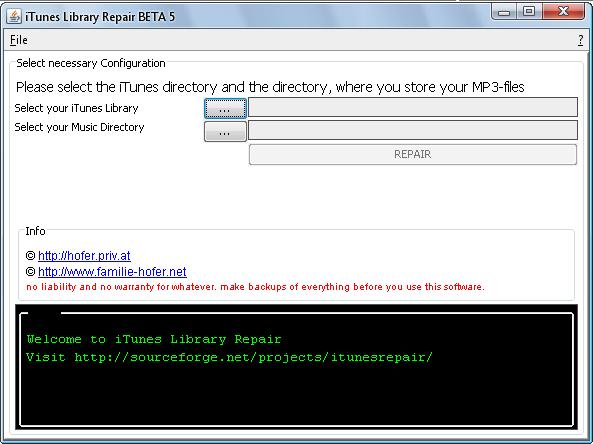This screenshot has width=593, height=444.
Task: Click the 'Select necessary Configuration' group title
Action: point(91,63)
